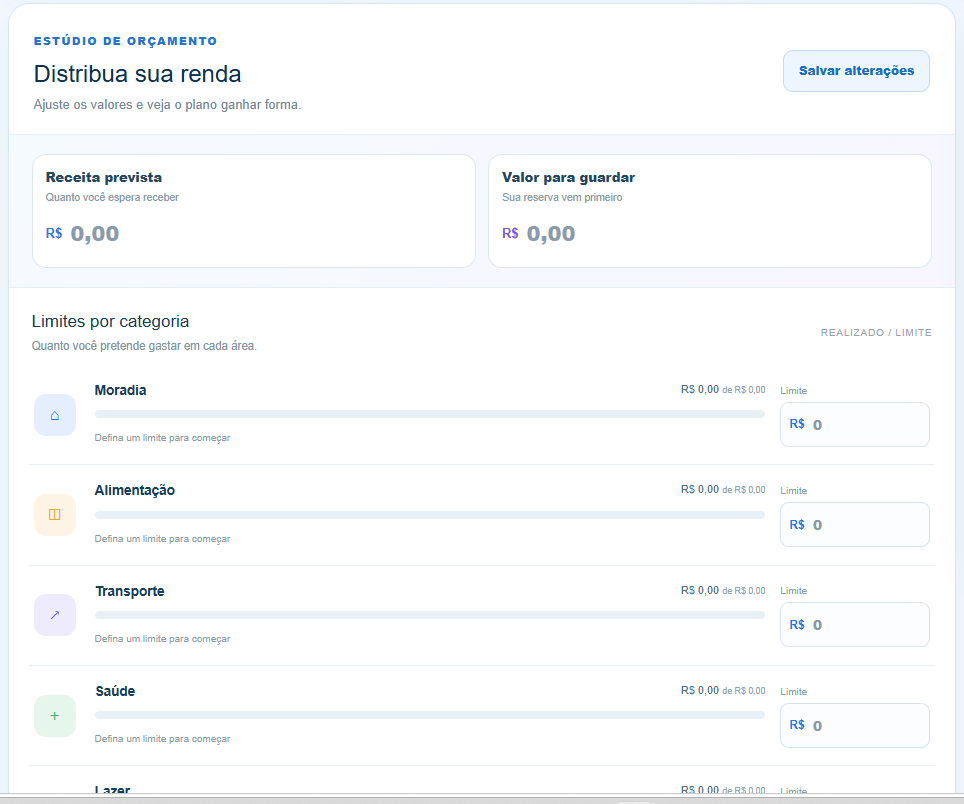Click the 'Limite' label above Saúde input
The width and height of the screenshot is (964, 804).
point(794,692)
